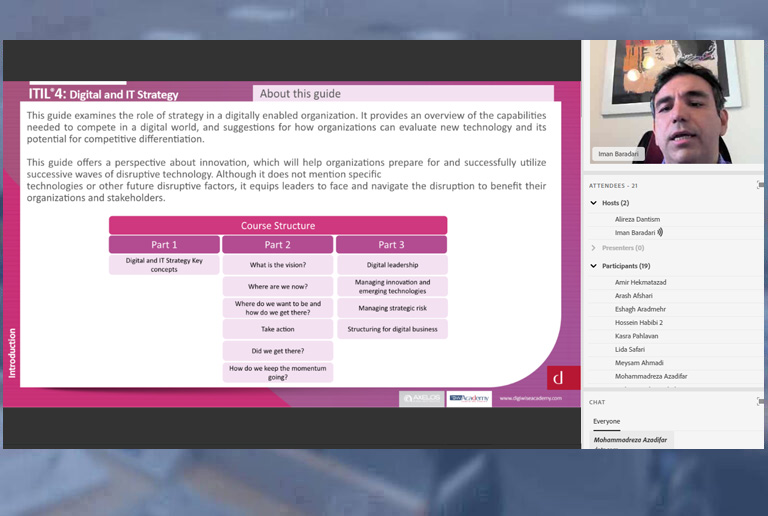
Task: Click the red 'd' logo on slide
Action: [557, 377]
